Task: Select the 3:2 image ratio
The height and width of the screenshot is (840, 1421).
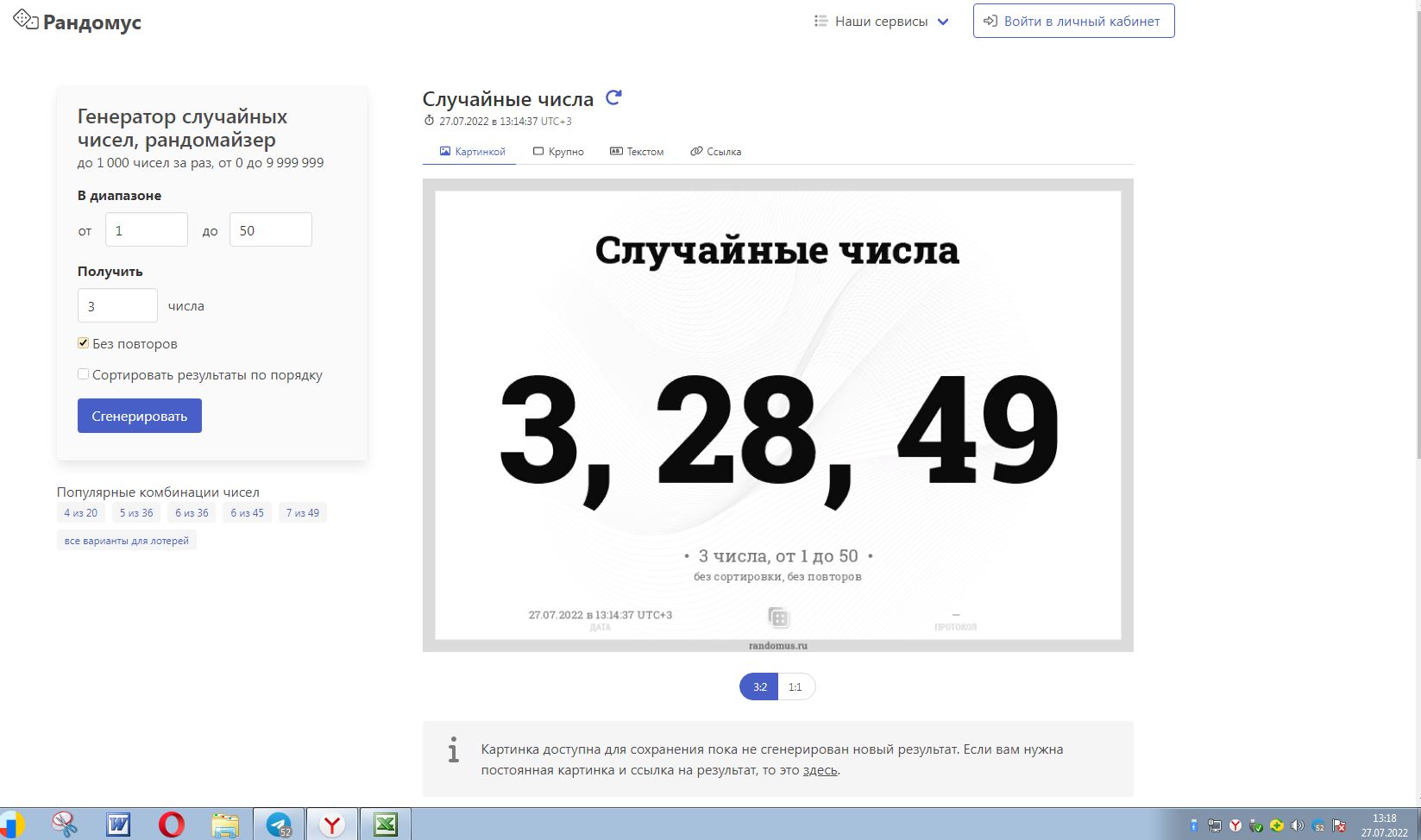Action: coord(759,687)
